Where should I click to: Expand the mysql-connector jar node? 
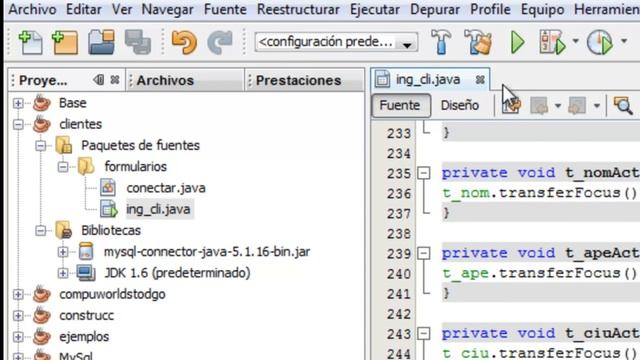click(x=63, y=251)
